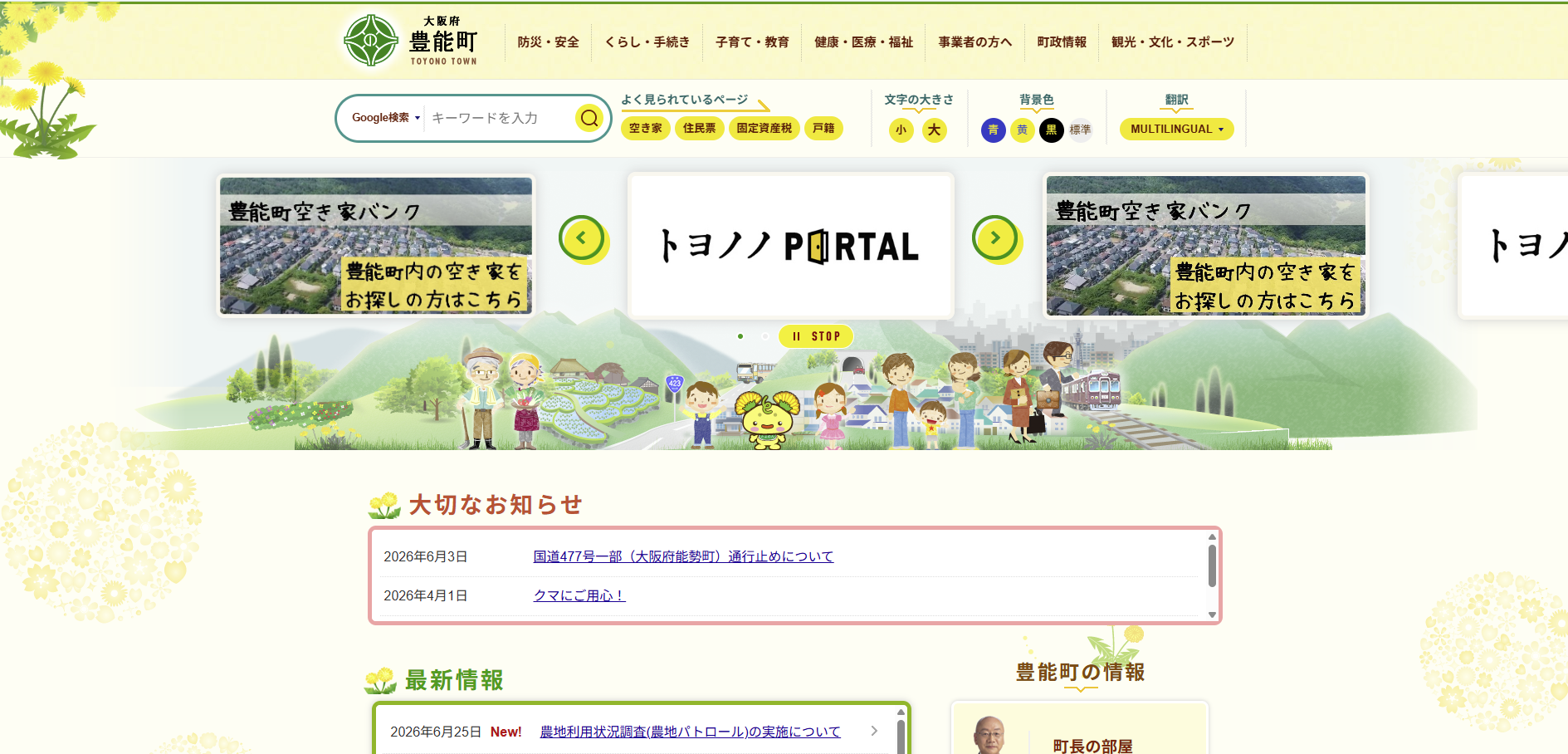The image size is (1568, 754).
Task: Open 事業者の方へ menu
Action: [975, 42]
